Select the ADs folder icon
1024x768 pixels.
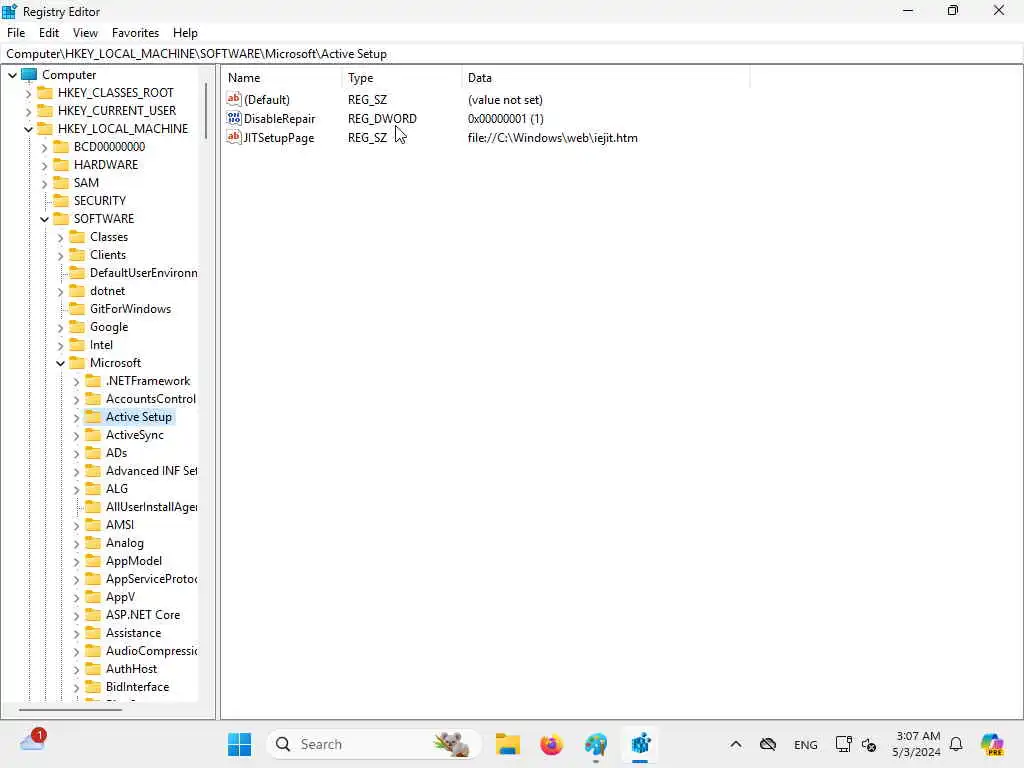(93, 453)
